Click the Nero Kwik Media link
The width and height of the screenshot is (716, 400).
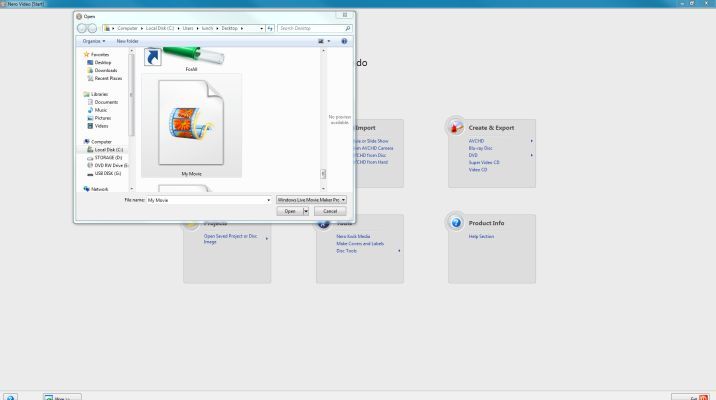[353, 237]
